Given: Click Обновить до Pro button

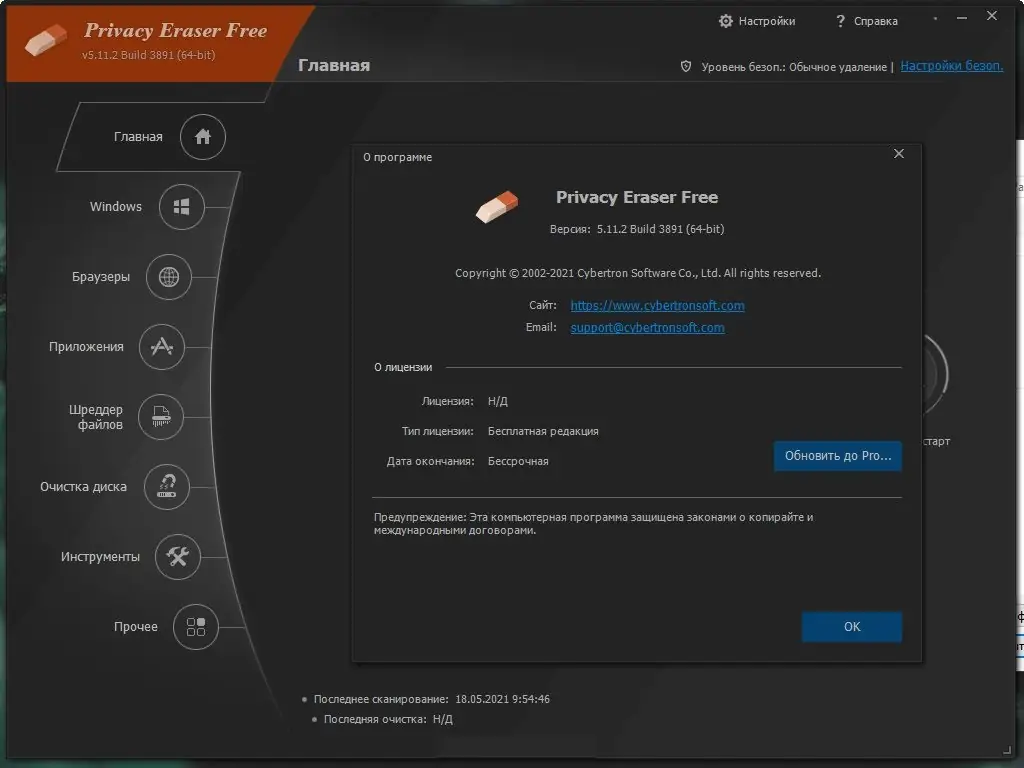Looking at the screenshot, I should (838, 456).
